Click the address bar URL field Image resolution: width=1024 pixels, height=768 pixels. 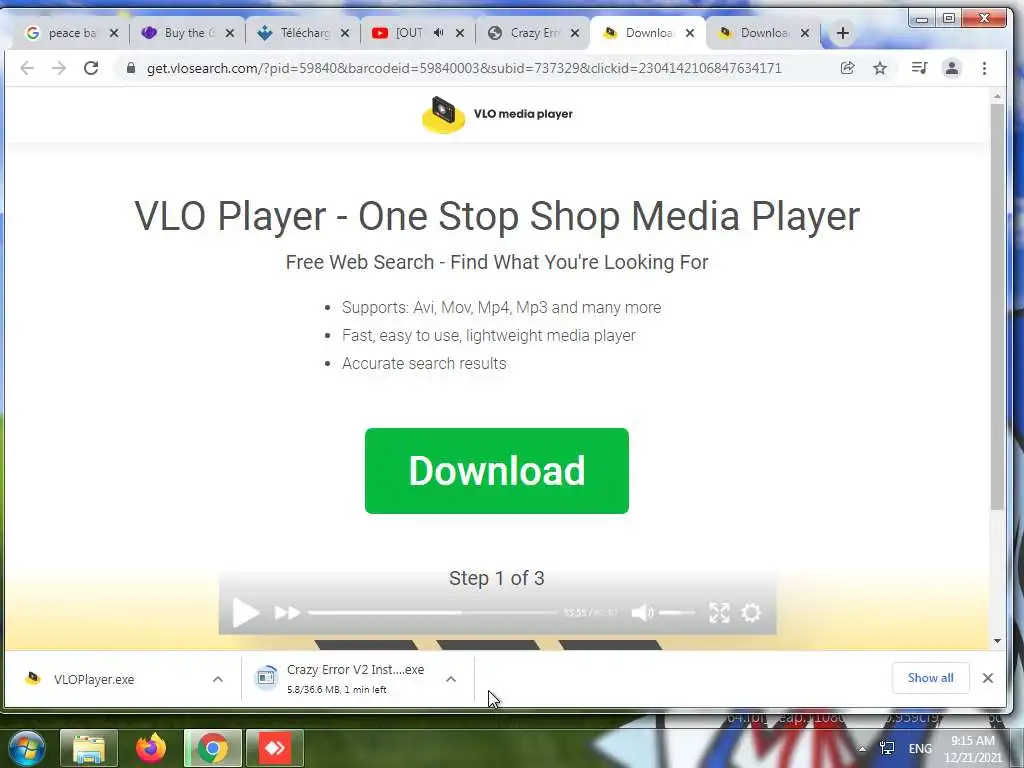(464, 68)
